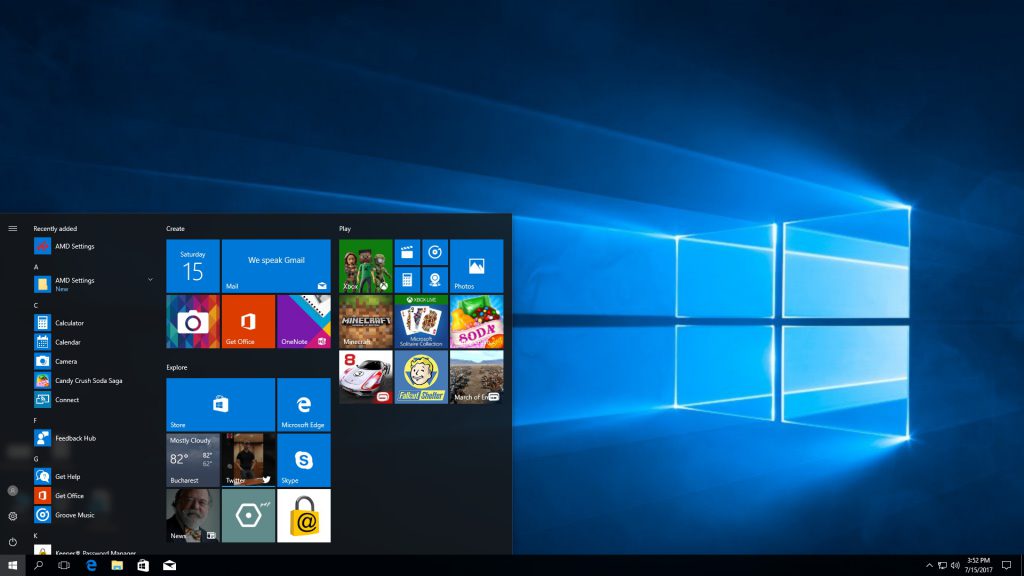Open the Action Center notifications icon
This screenshot has height=576, width=1024.
pos(1006,566)
